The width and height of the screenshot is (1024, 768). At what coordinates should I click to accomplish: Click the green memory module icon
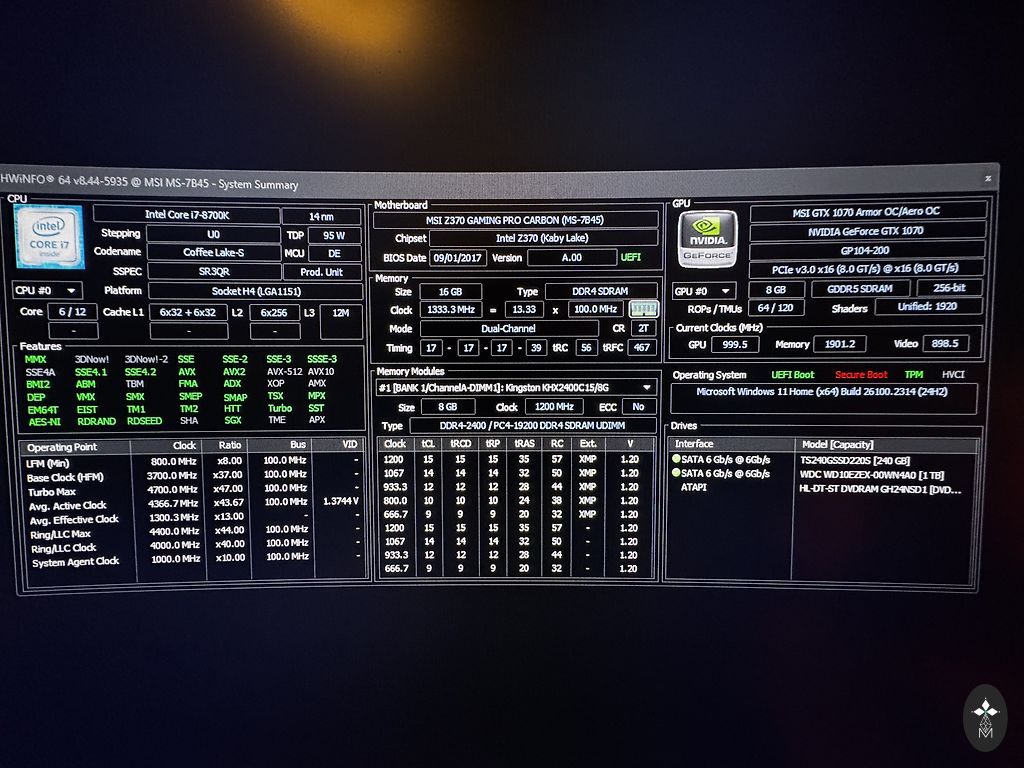pos(643,309)
